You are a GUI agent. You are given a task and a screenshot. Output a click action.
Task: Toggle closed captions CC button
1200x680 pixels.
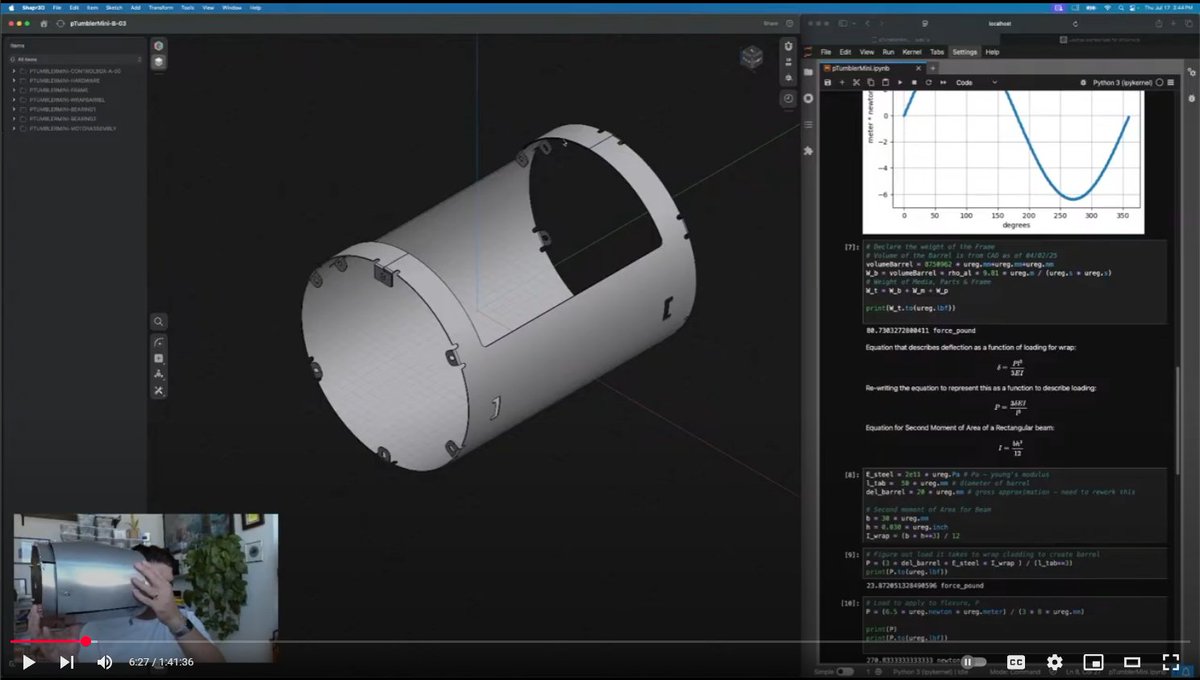pyautogui.click(x=1015, y=662)
